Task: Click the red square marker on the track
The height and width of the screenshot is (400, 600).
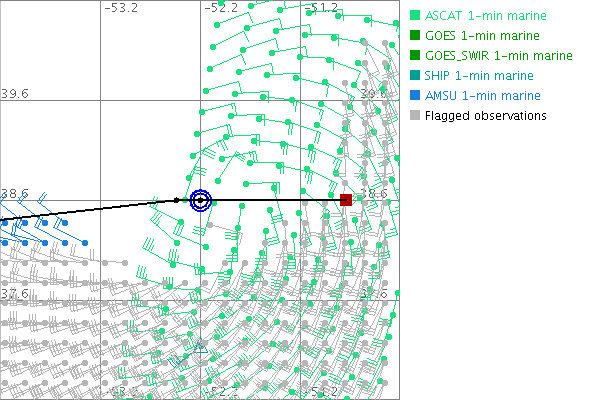Action: tap(346, 200)
